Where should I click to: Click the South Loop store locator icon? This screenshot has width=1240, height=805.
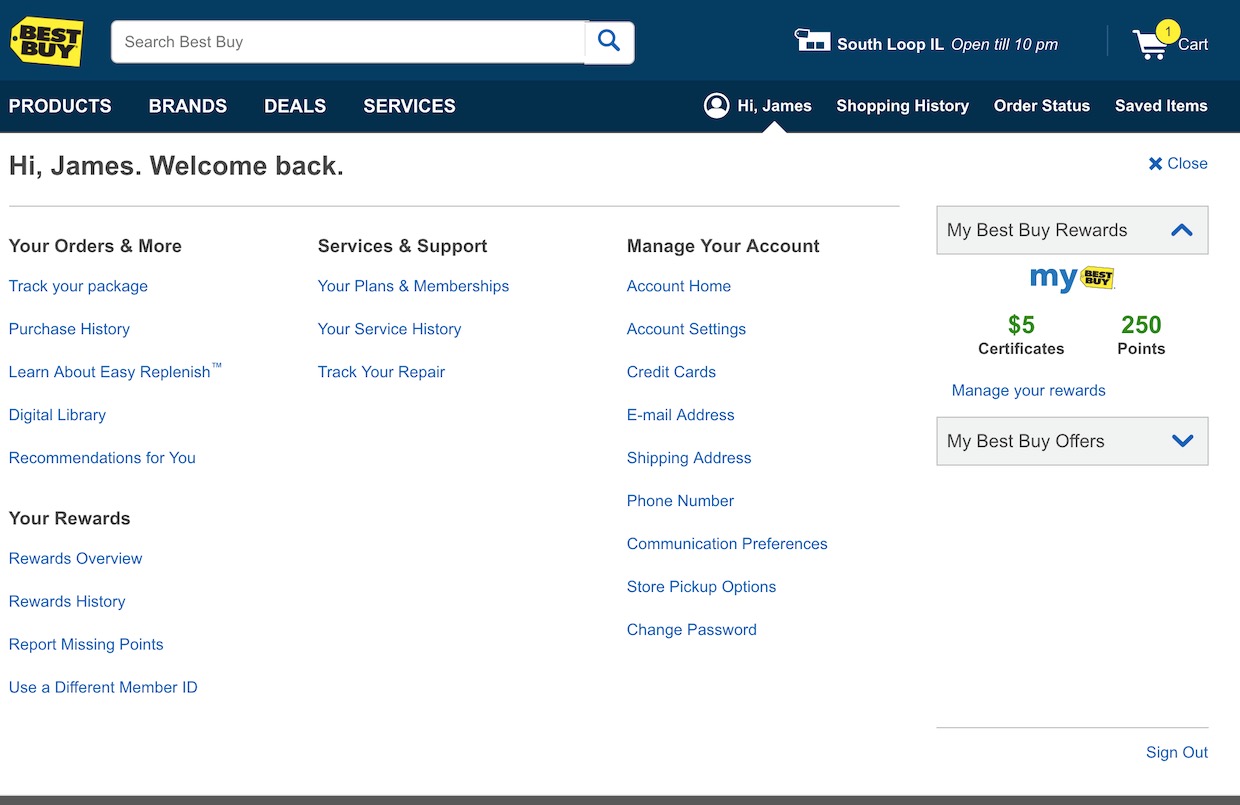click(812, 41)
